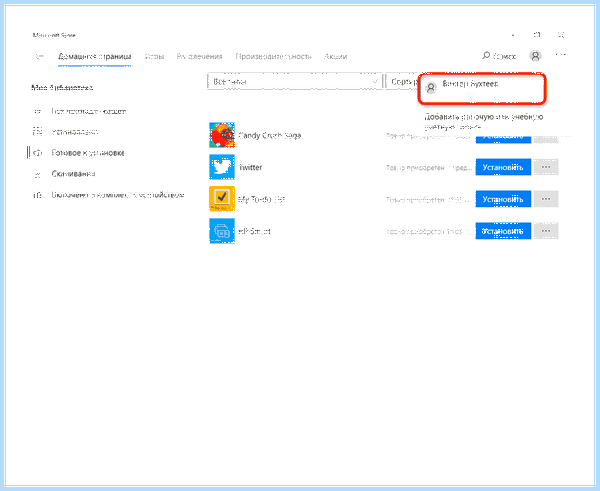Click the HP Smart app title
This screenshot has width=600, height=491.
point(254,231)
